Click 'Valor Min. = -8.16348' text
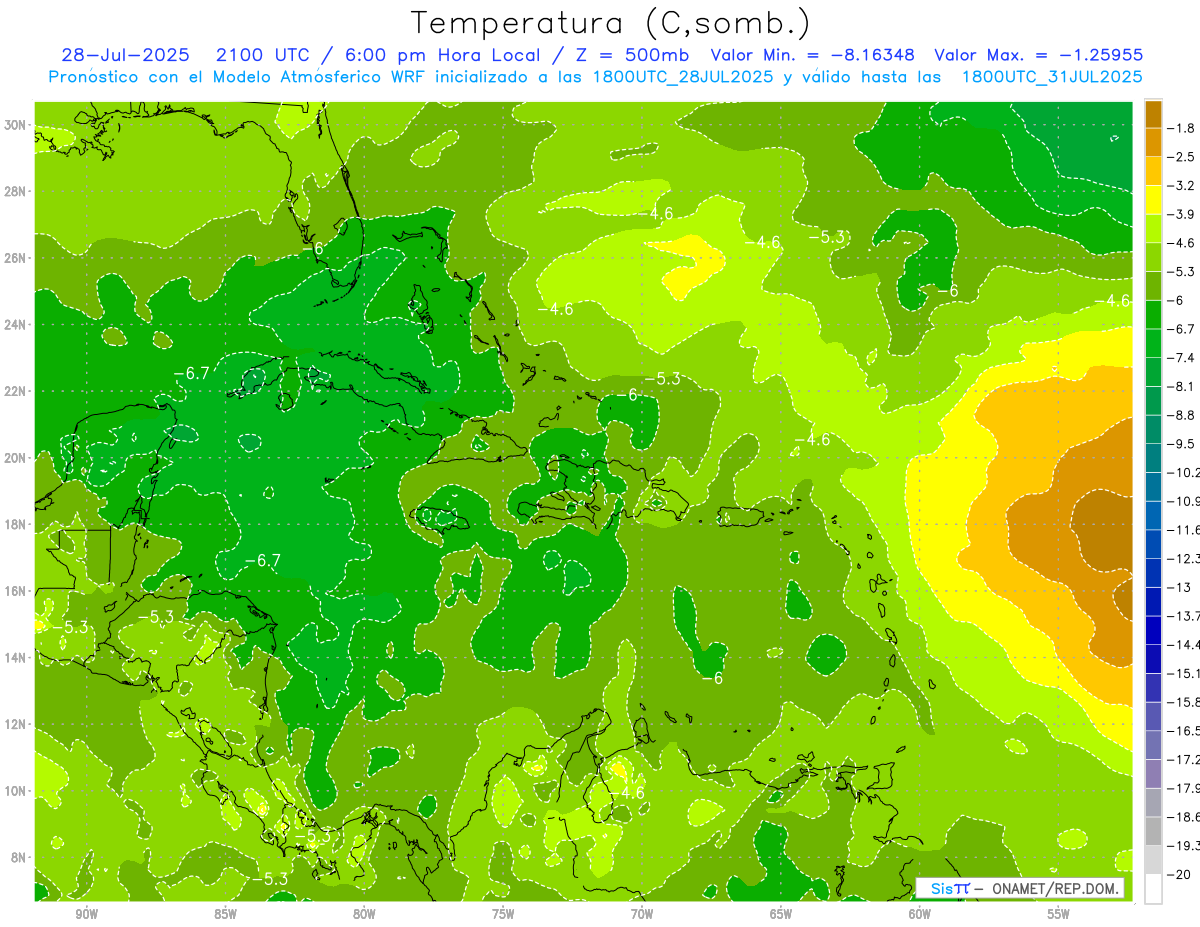This screenshot has height=927, width=1200. click(x=812, y=55)
